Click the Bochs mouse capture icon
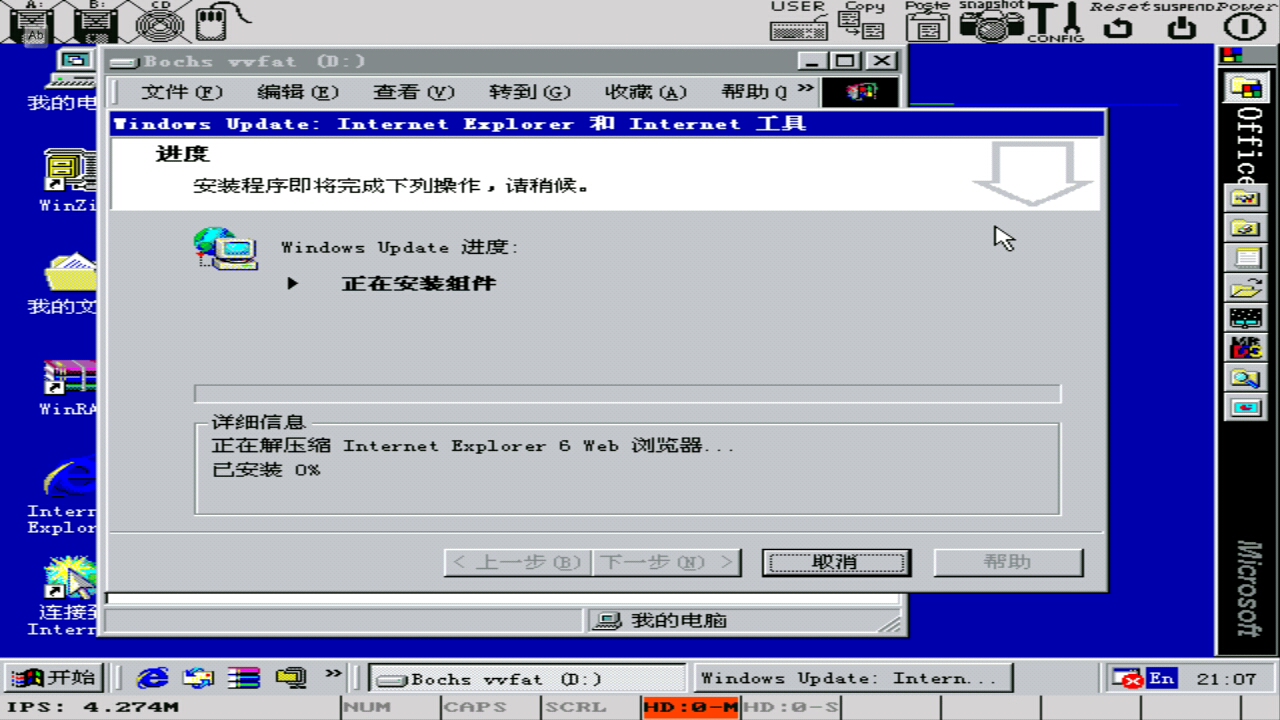This screenshot has height=720, width=1280. tap(221, 22)
